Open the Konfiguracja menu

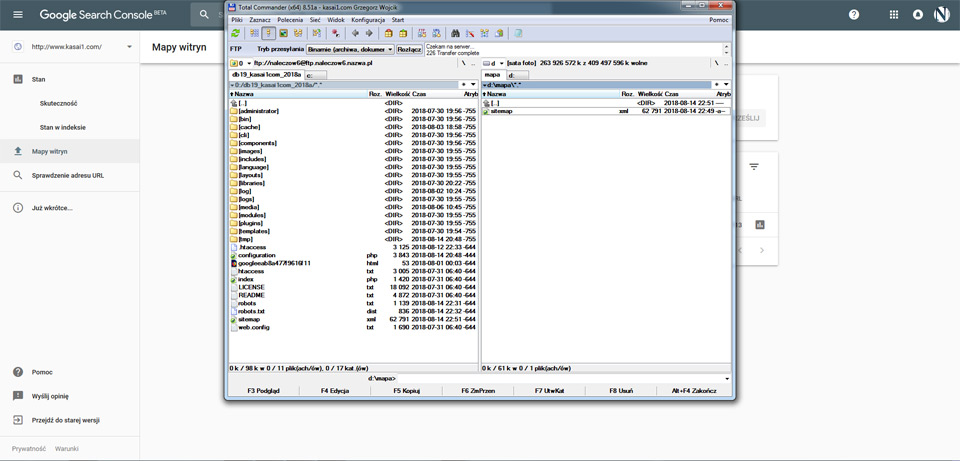[369, 20]
